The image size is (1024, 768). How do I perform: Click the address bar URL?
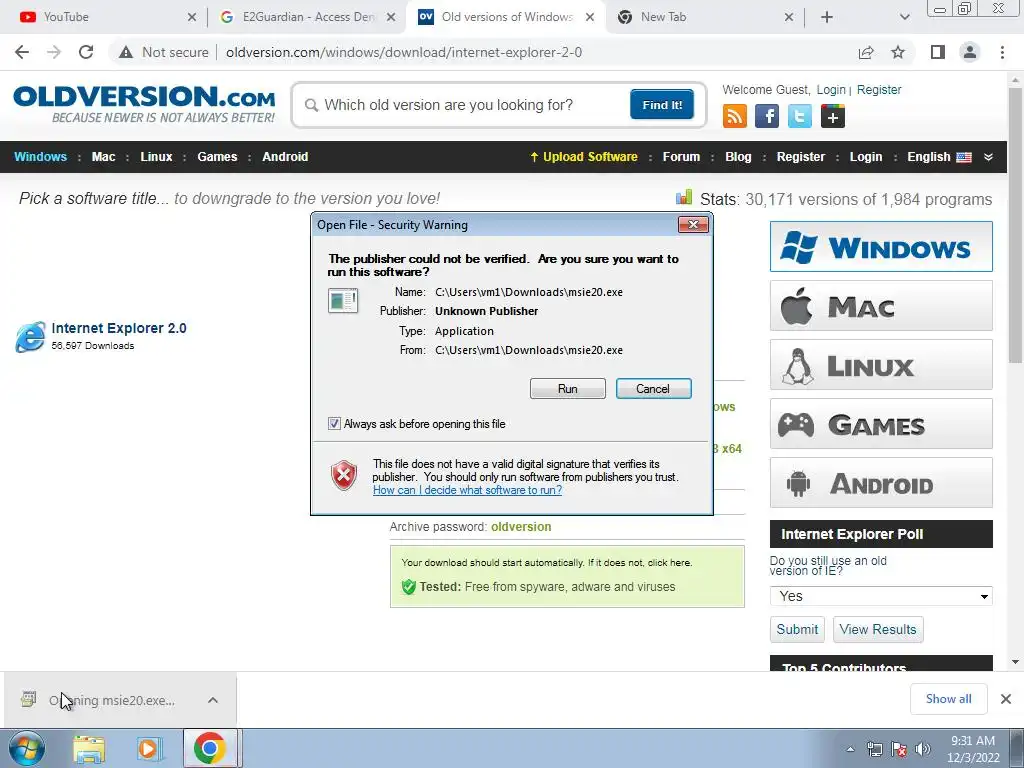(x=404, y=52)
